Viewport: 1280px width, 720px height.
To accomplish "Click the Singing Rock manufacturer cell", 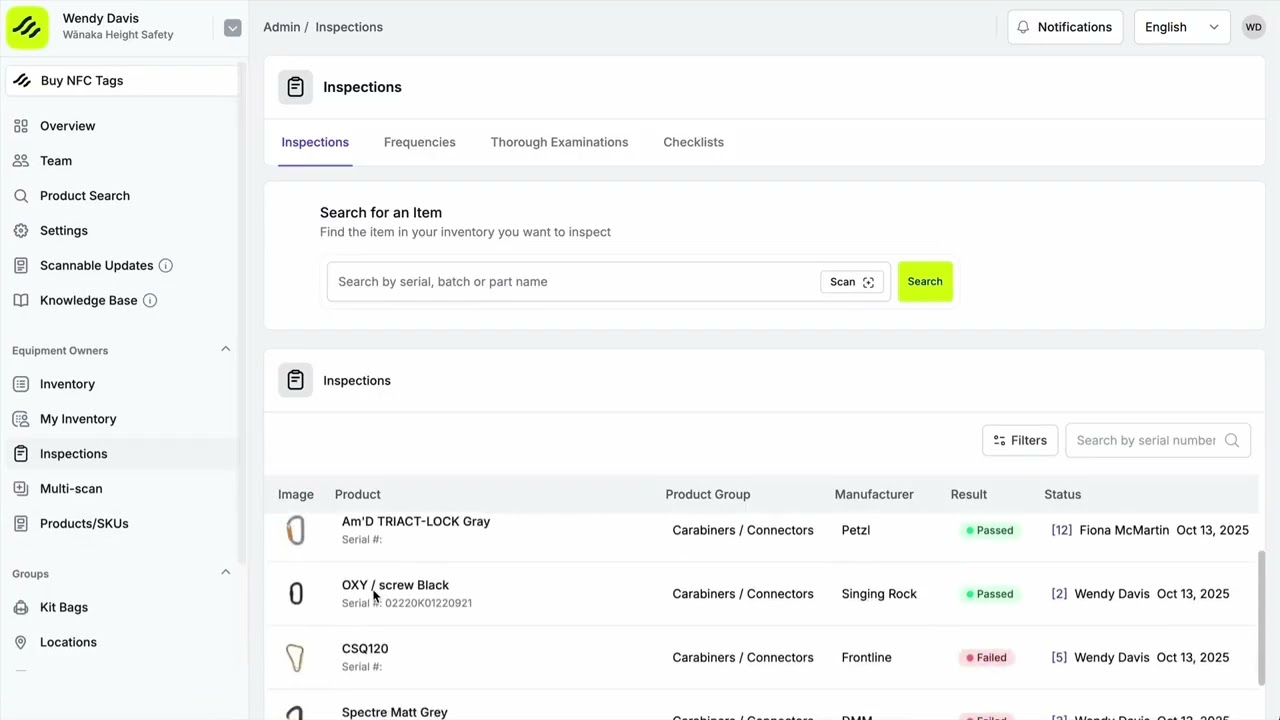I will point(879,594).
